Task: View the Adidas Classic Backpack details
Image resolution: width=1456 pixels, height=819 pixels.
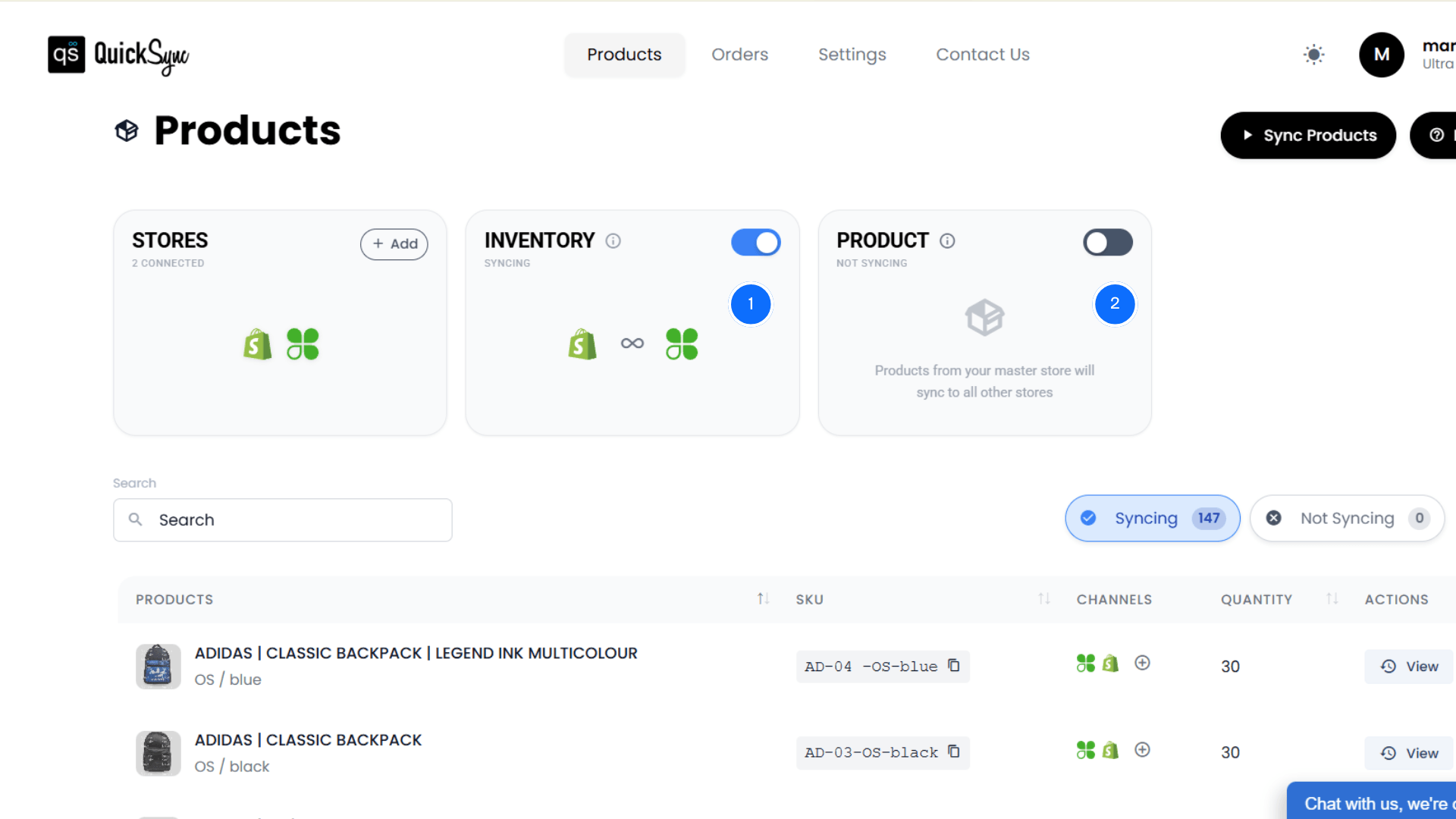Action: click(x=1408, y=752)
